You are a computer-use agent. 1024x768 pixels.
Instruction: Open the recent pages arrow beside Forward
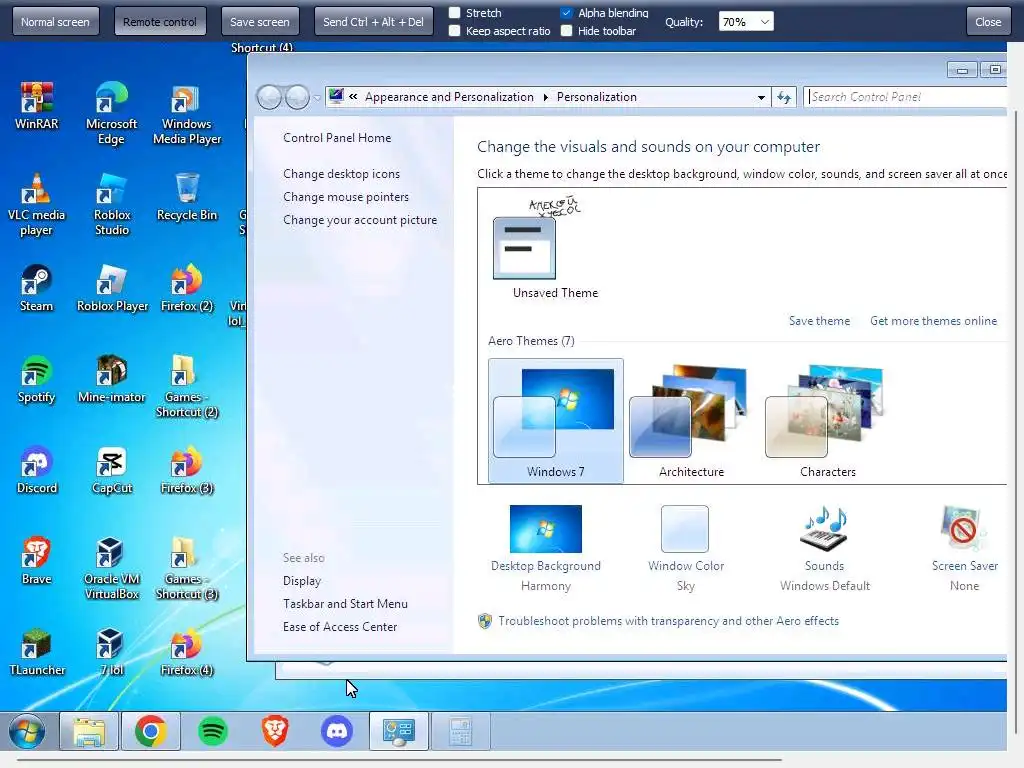[317, 98]
